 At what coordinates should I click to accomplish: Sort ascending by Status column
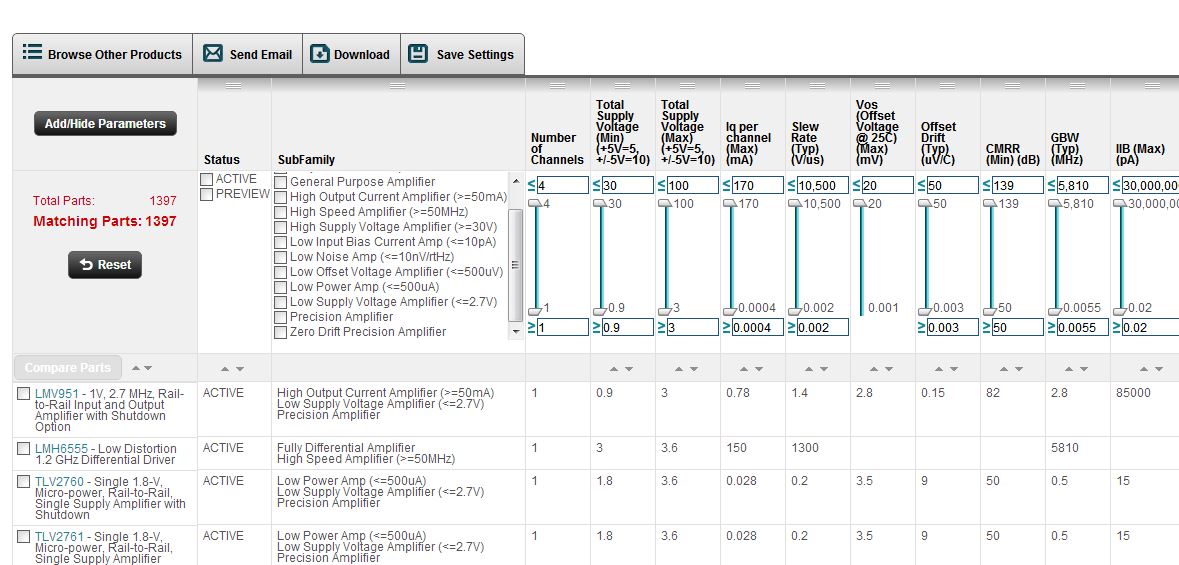[x=225, y=369]
